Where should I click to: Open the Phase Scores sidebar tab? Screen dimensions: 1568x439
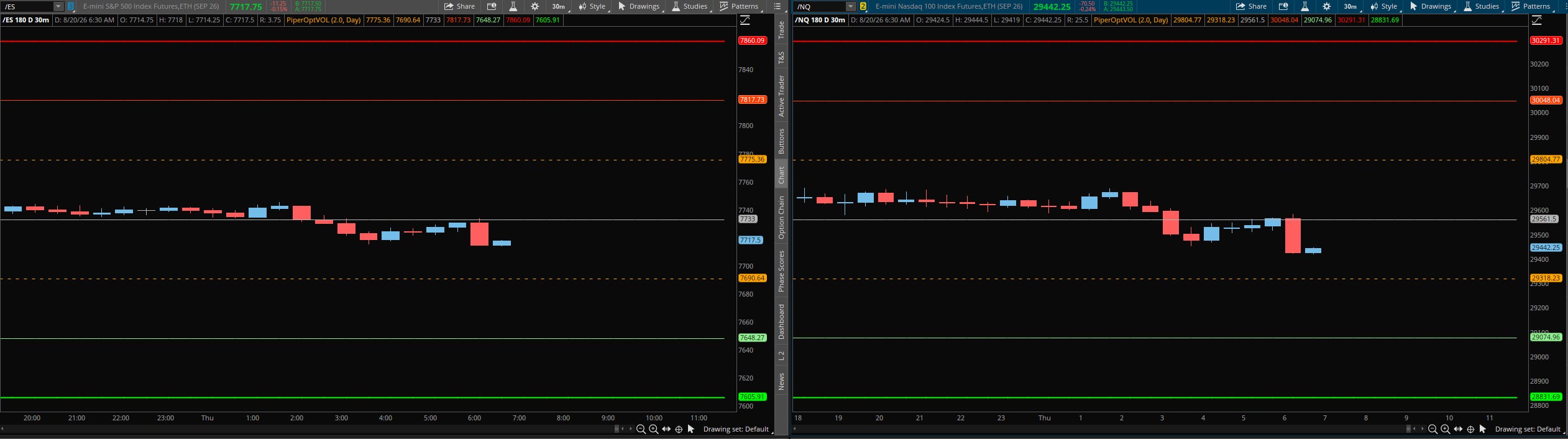pos(781,271)
